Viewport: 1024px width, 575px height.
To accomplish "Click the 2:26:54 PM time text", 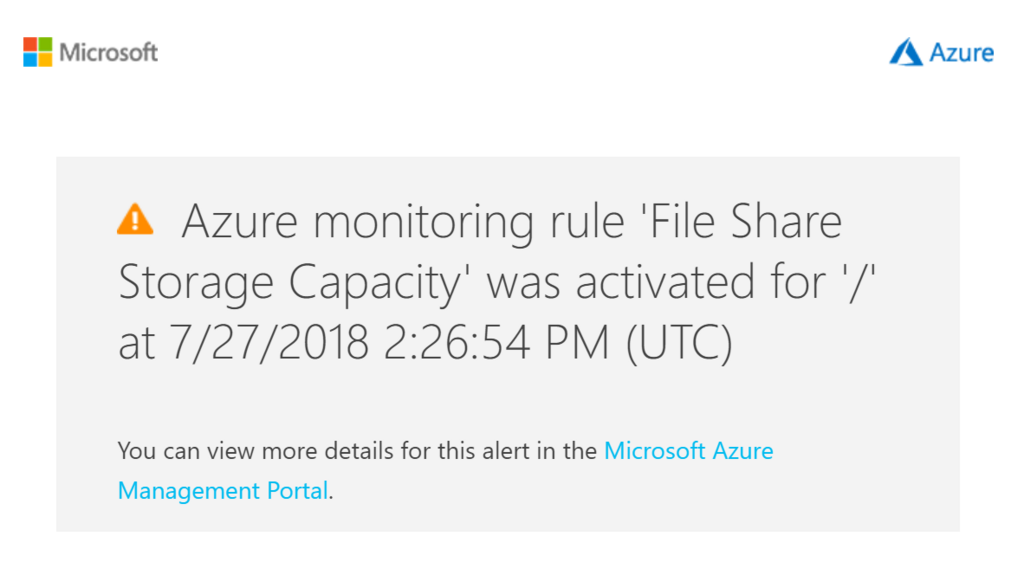I will 497,344.
